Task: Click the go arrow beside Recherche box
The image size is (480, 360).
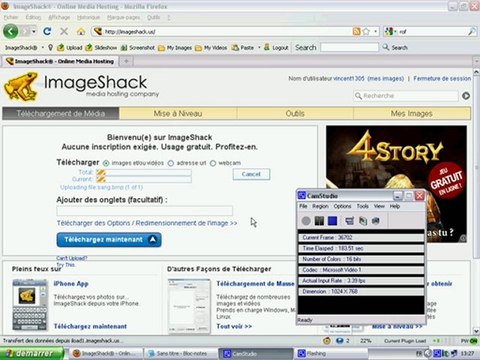Action: coord(466,96)
